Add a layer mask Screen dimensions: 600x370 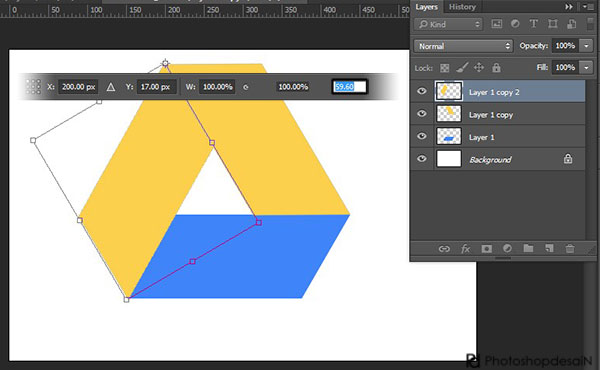[x=486, y=249]
